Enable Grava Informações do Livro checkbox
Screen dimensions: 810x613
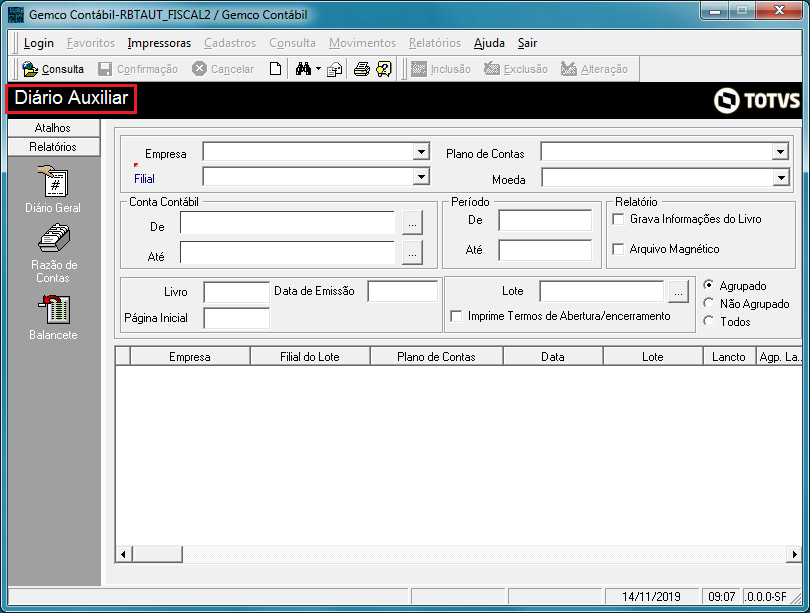point(618,219)
